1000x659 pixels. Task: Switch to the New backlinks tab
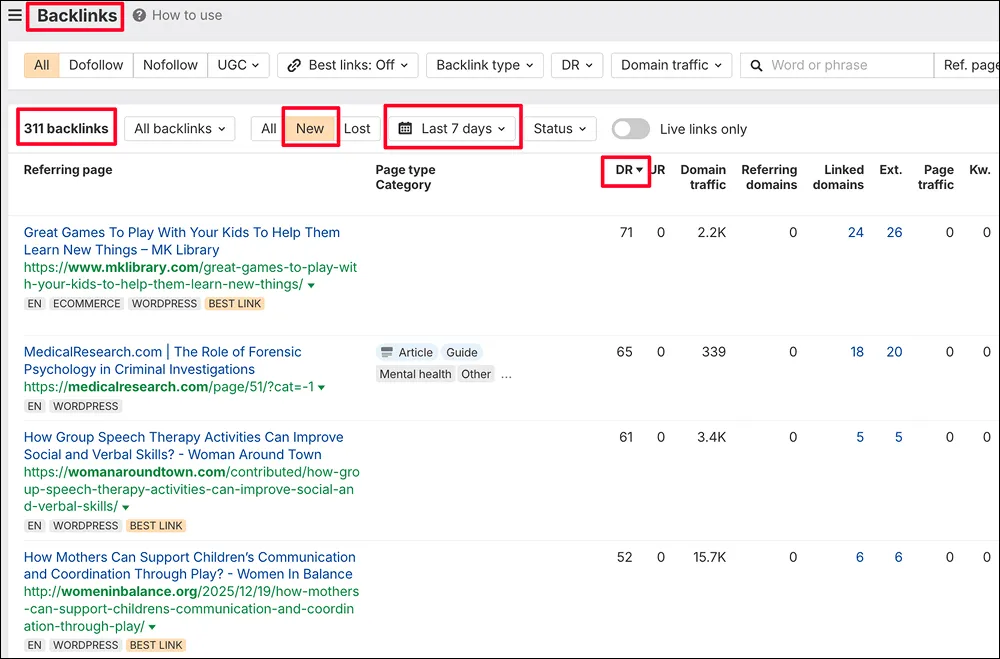coord(310,128)
